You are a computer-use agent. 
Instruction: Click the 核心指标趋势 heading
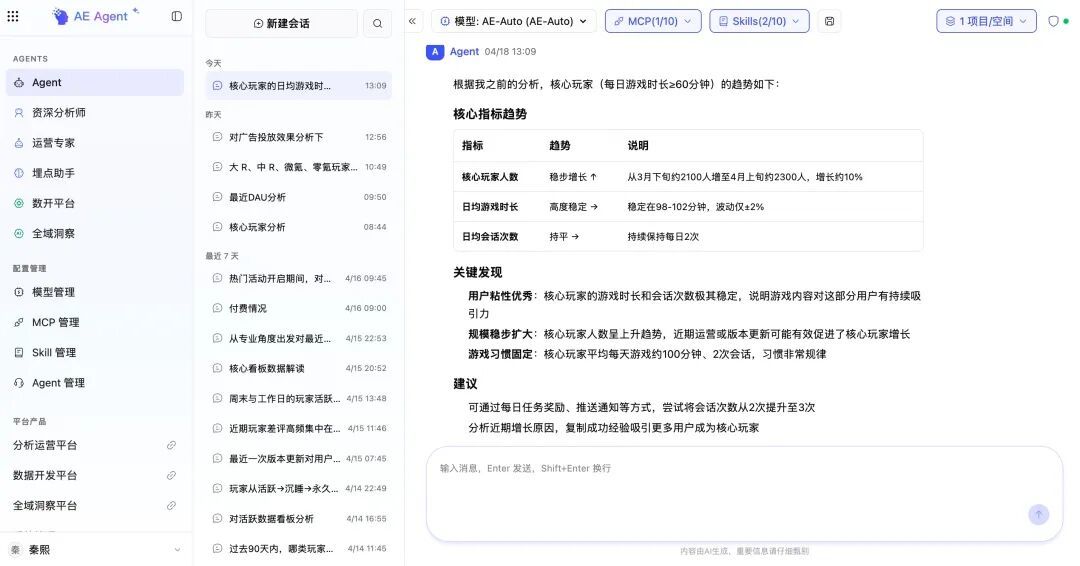coord(490,114)
